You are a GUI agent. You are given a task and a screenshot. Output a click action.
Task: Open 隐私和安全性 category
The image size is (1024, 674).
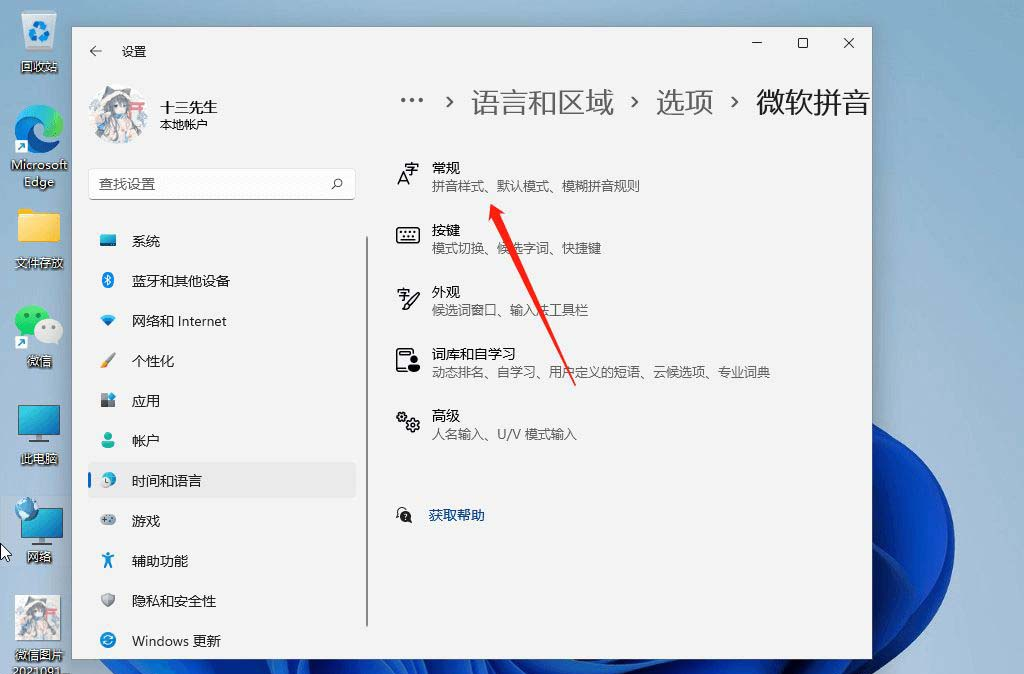(222, 600)
